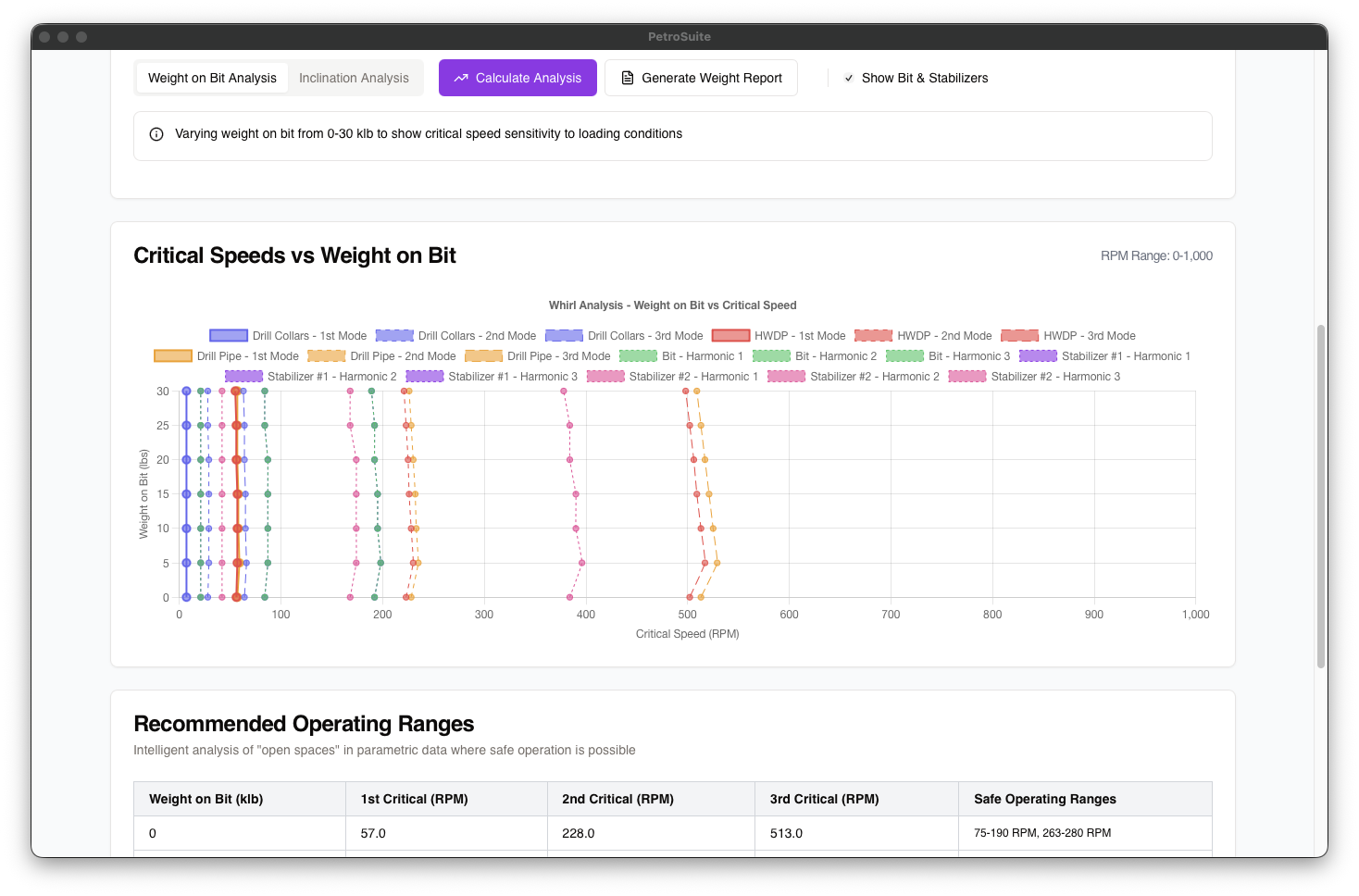Select the Weight on Bit Analysis tab
Image resolution: width=1359 pixels, height=896 pixels.
click(x=211, y=78)
